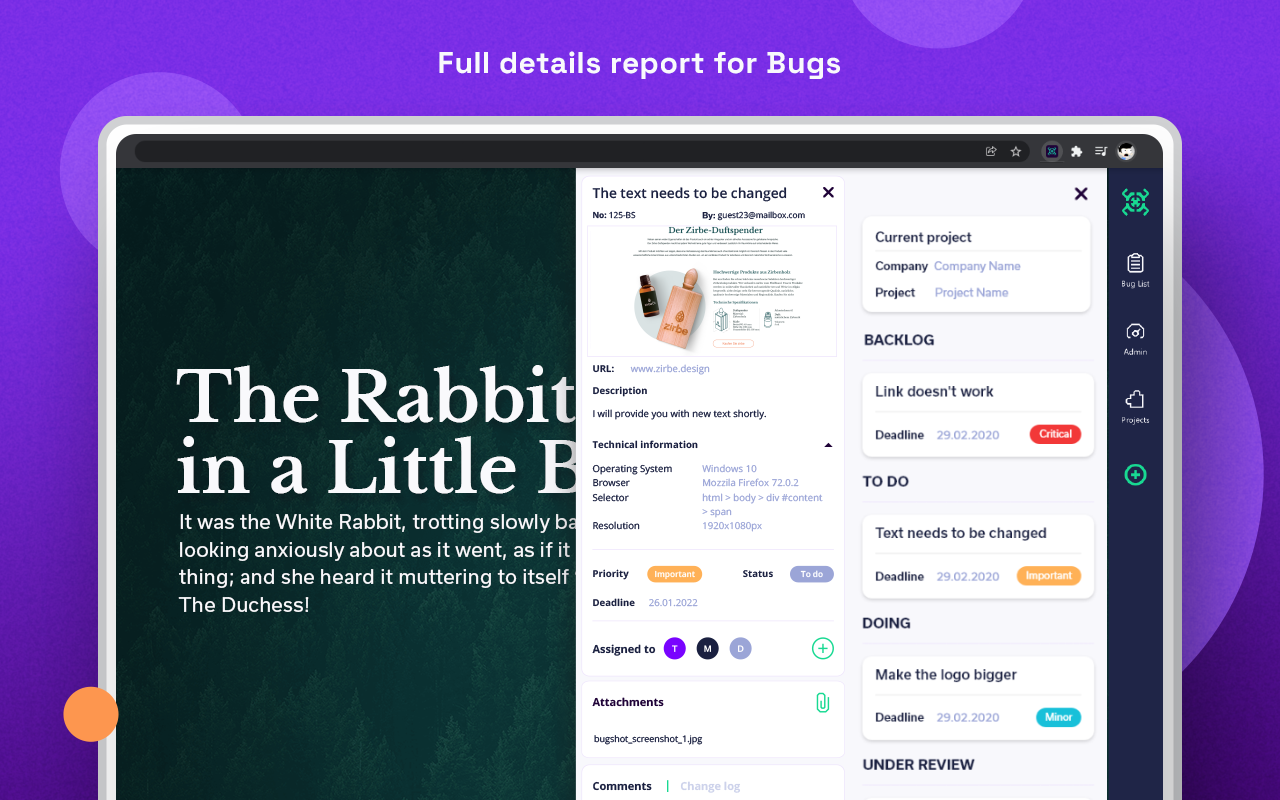The image size is (1280, 800).
Task: Open the Link doesn't work bug card
Action: 978,414
